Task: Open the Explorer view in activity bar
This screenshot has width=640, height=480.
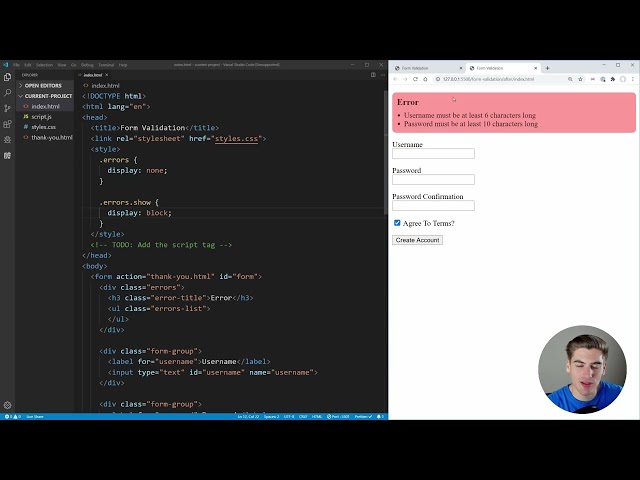Action: tap(7, 77)
